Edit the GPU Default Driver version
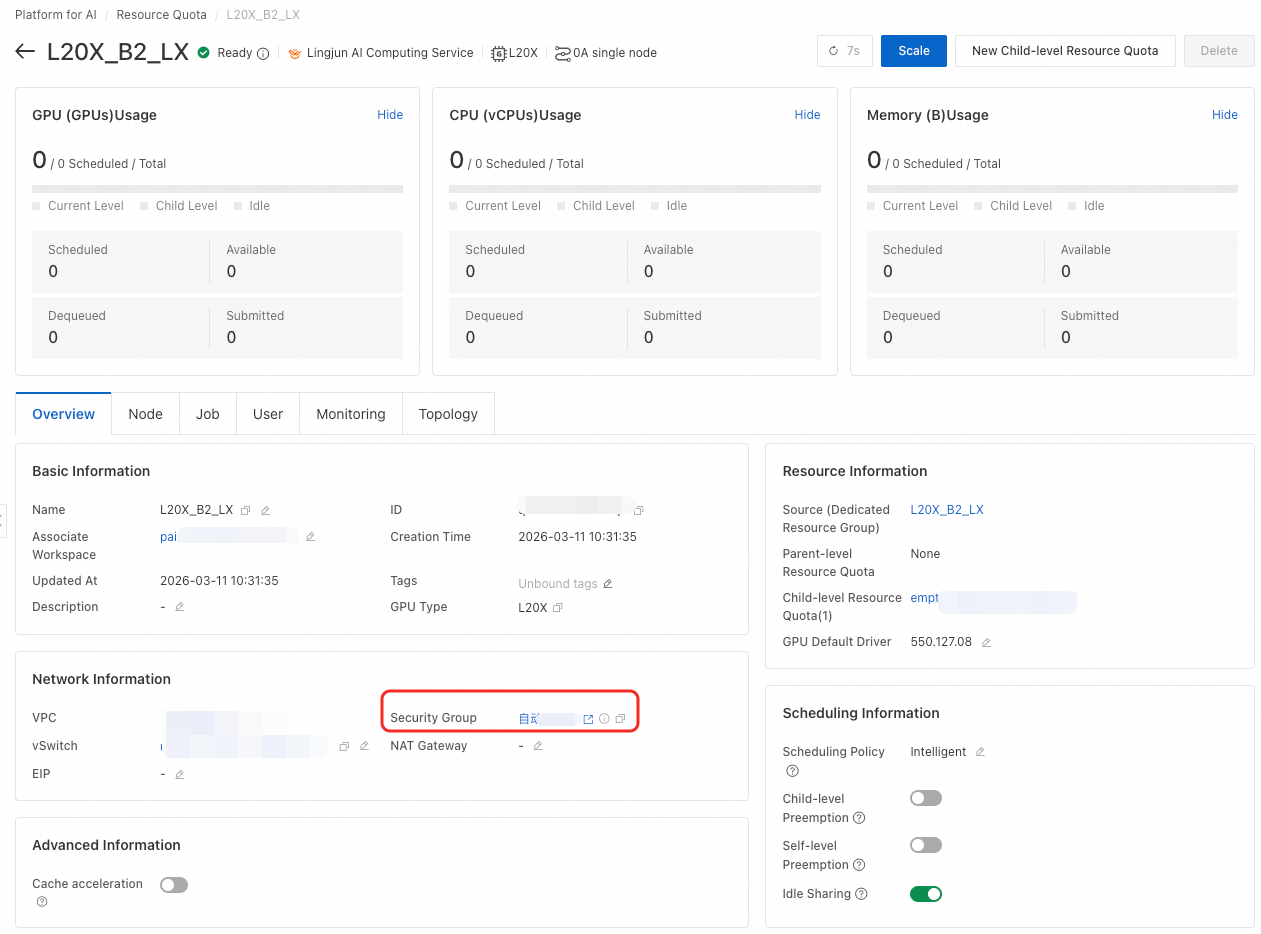 coord(986,643)
